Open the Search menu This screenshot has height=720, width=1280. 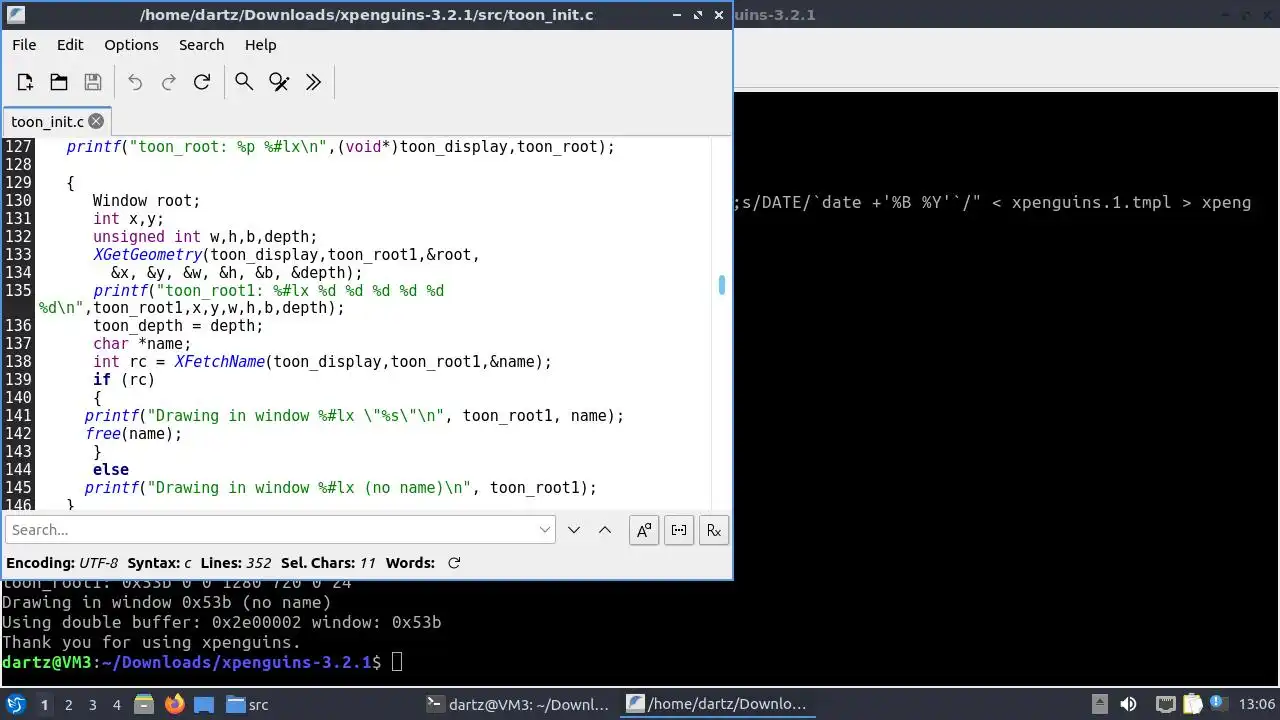(x=201, y=45)
